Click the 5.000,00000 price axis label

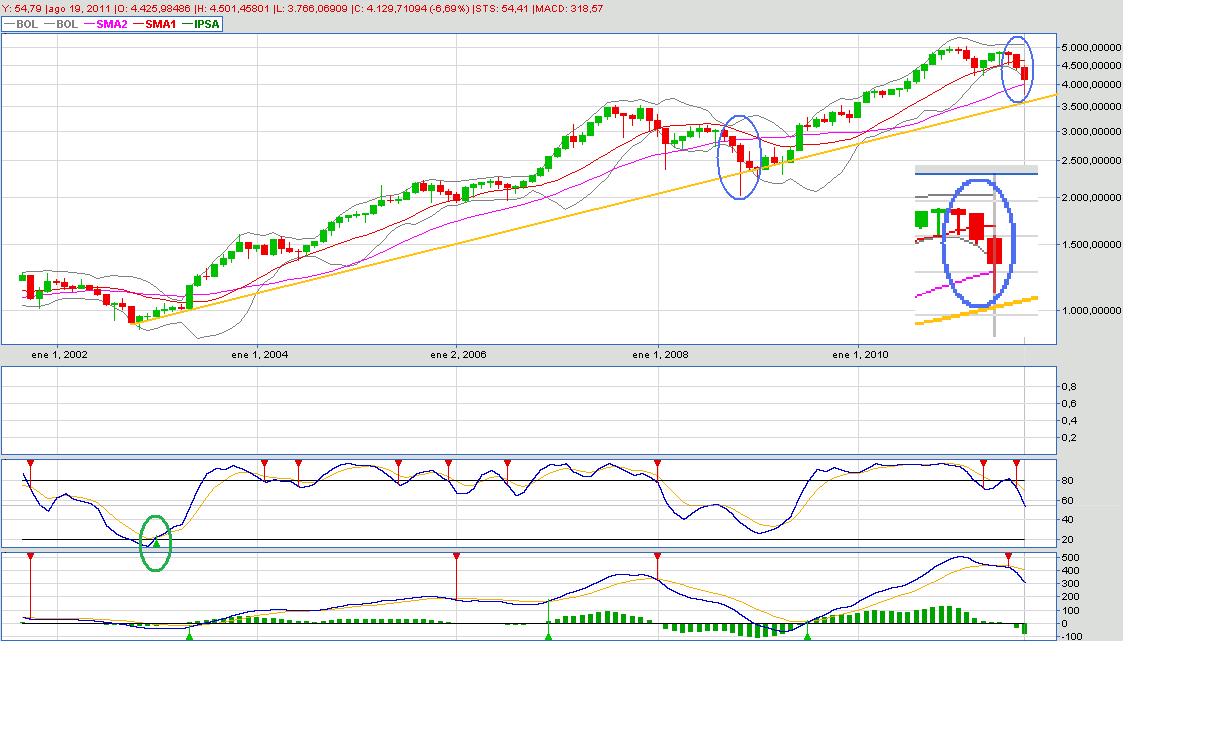pos(1090,47)
